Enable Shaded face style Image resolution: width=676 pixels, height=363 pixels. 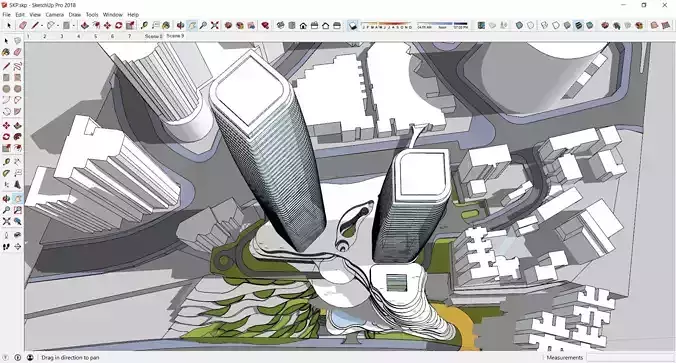click(567, 25)
